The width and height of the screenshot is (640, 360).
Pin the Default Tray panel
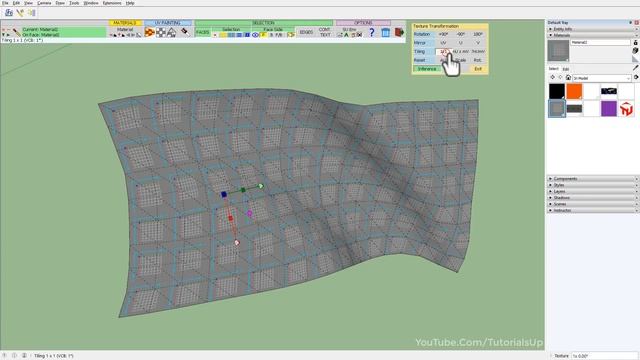click(x=631, y=22)
